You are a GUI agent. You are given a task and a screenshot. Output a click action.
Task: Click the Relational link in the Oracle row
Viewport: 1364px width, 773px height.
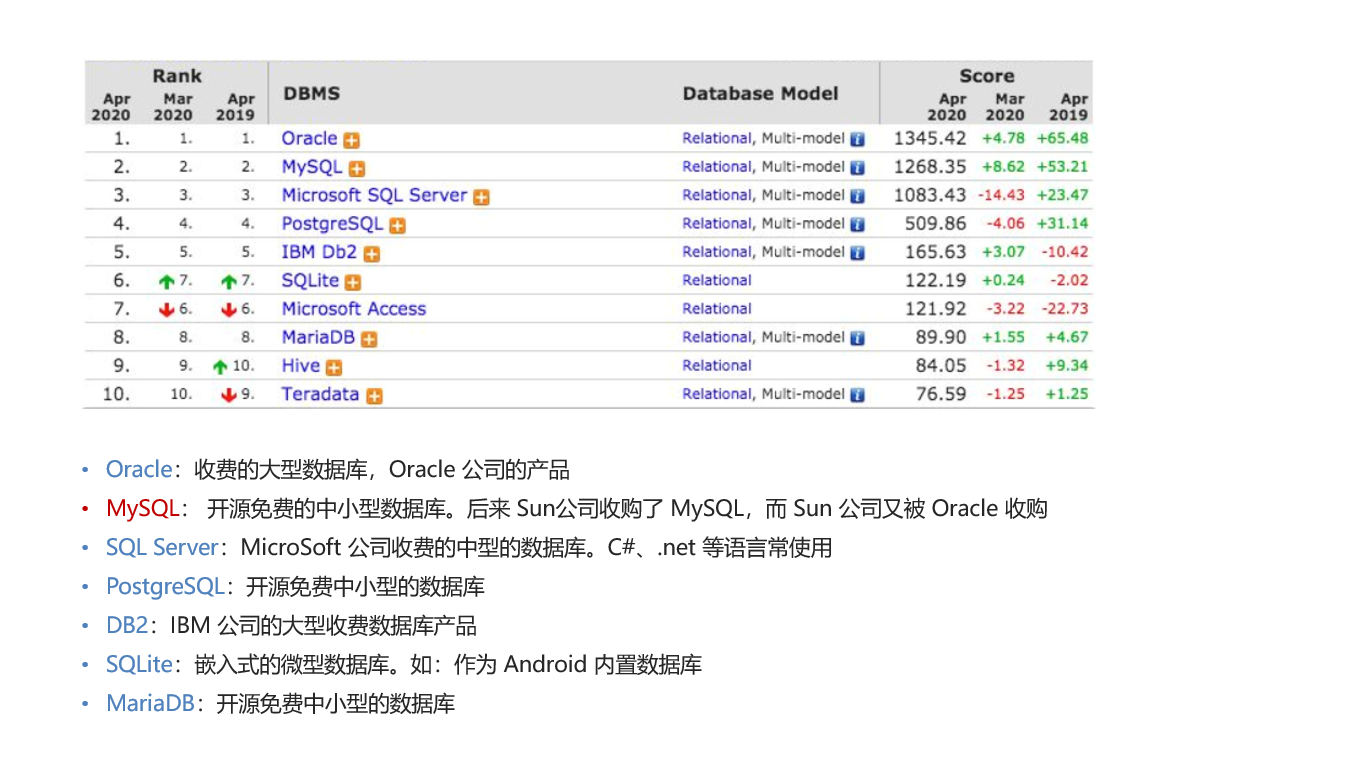click(717, 139)
